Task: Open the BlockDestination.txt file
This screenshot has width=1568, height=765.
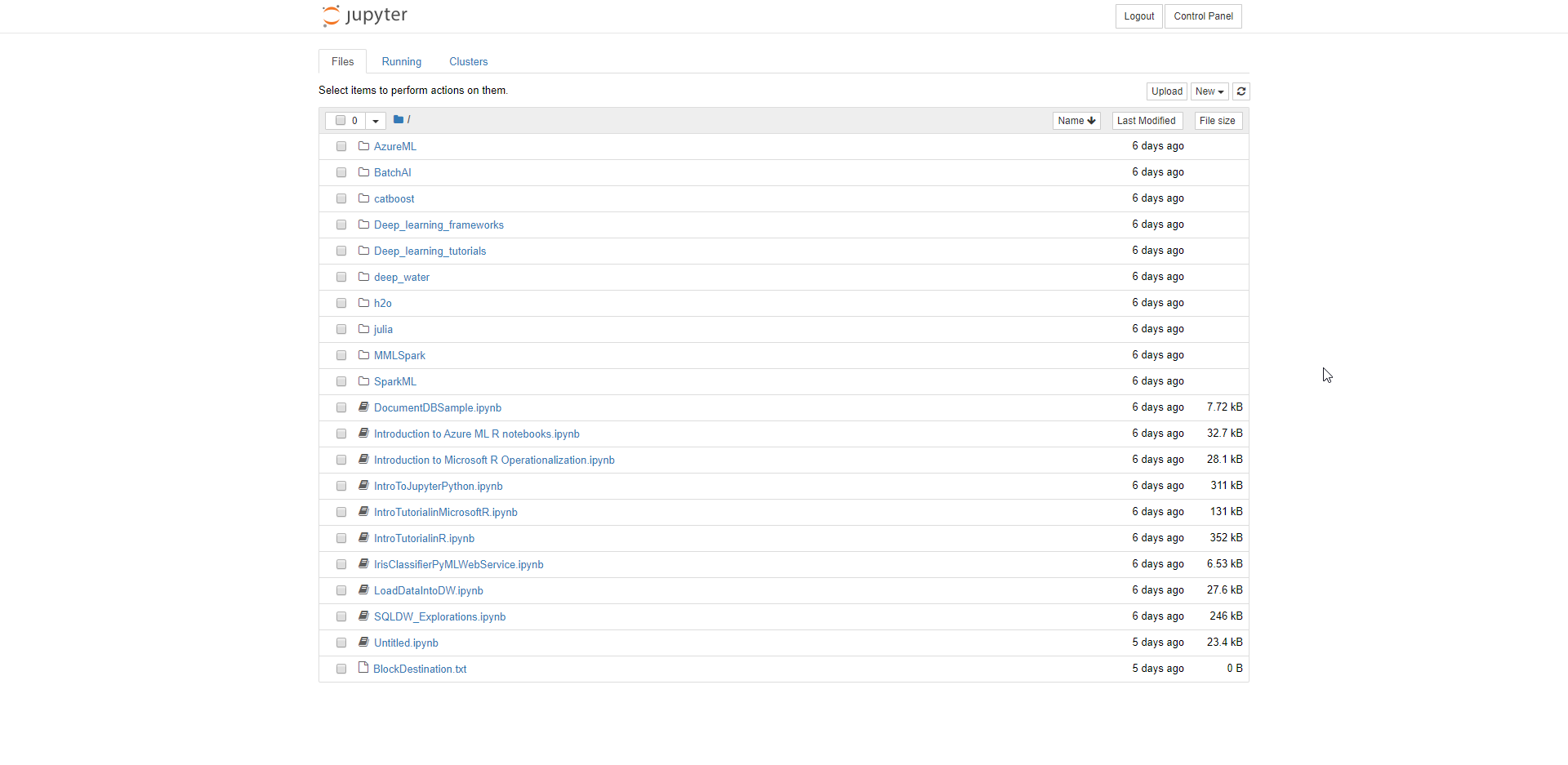Action: [420, 669]
